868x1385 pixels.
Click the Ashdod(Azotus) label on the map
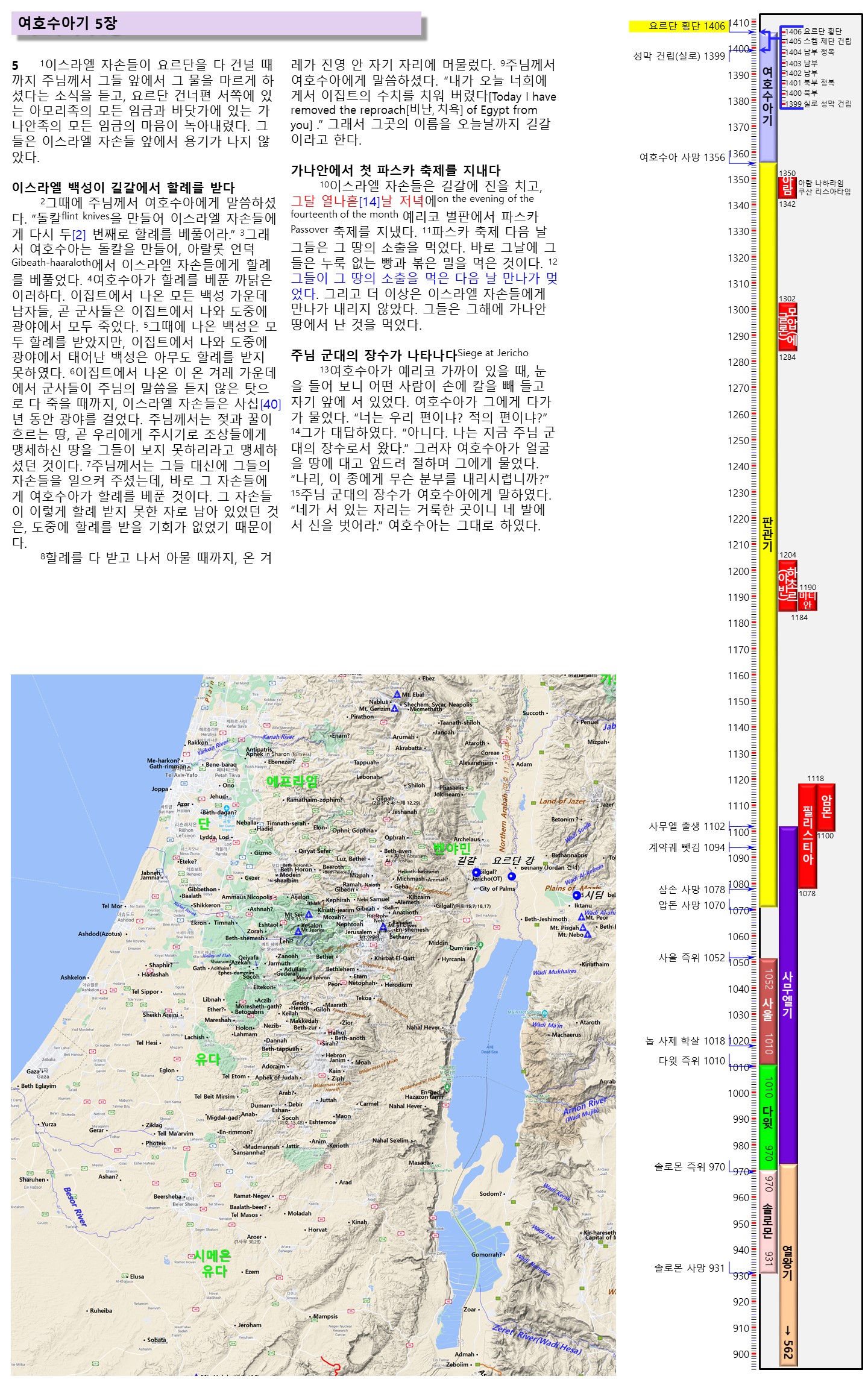click(100, 934)
